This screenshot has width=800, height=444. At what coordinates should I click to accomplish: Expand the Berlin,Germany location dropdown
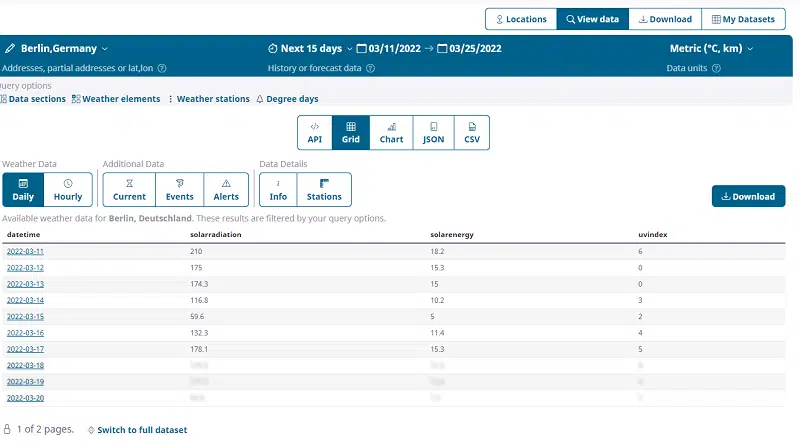tap(57, 48)
